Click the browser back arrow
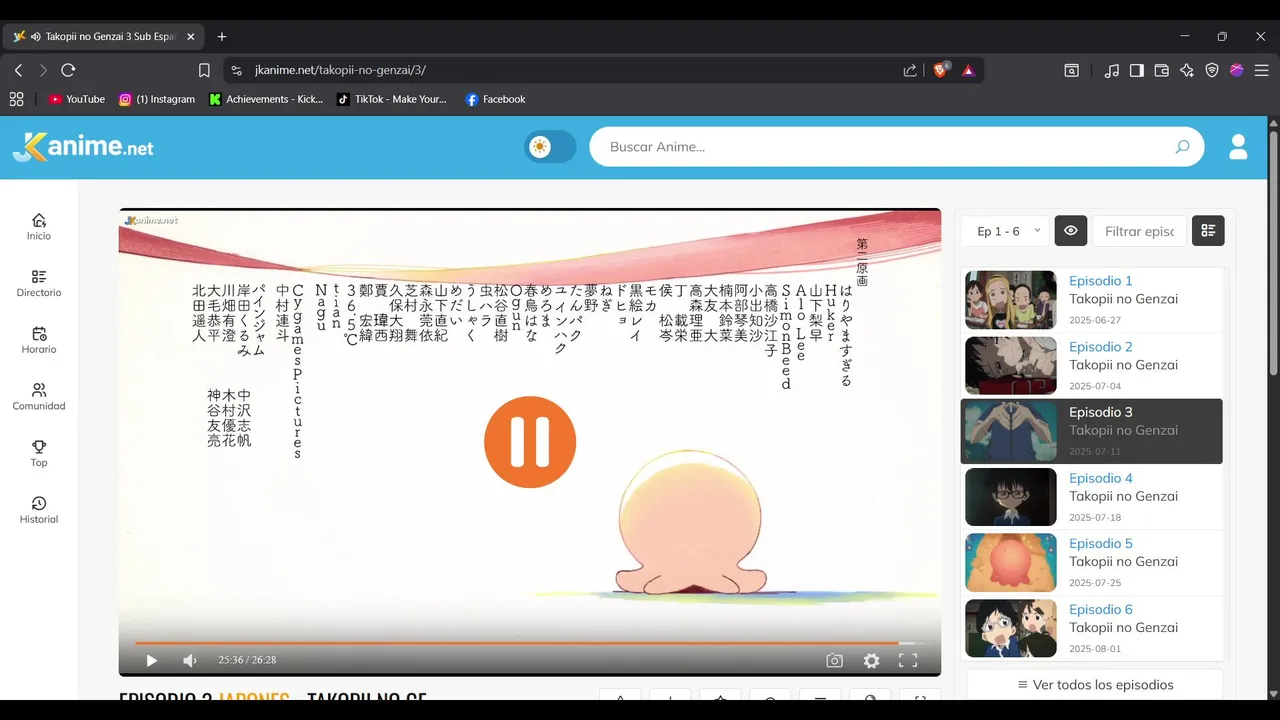 point(18,70)
